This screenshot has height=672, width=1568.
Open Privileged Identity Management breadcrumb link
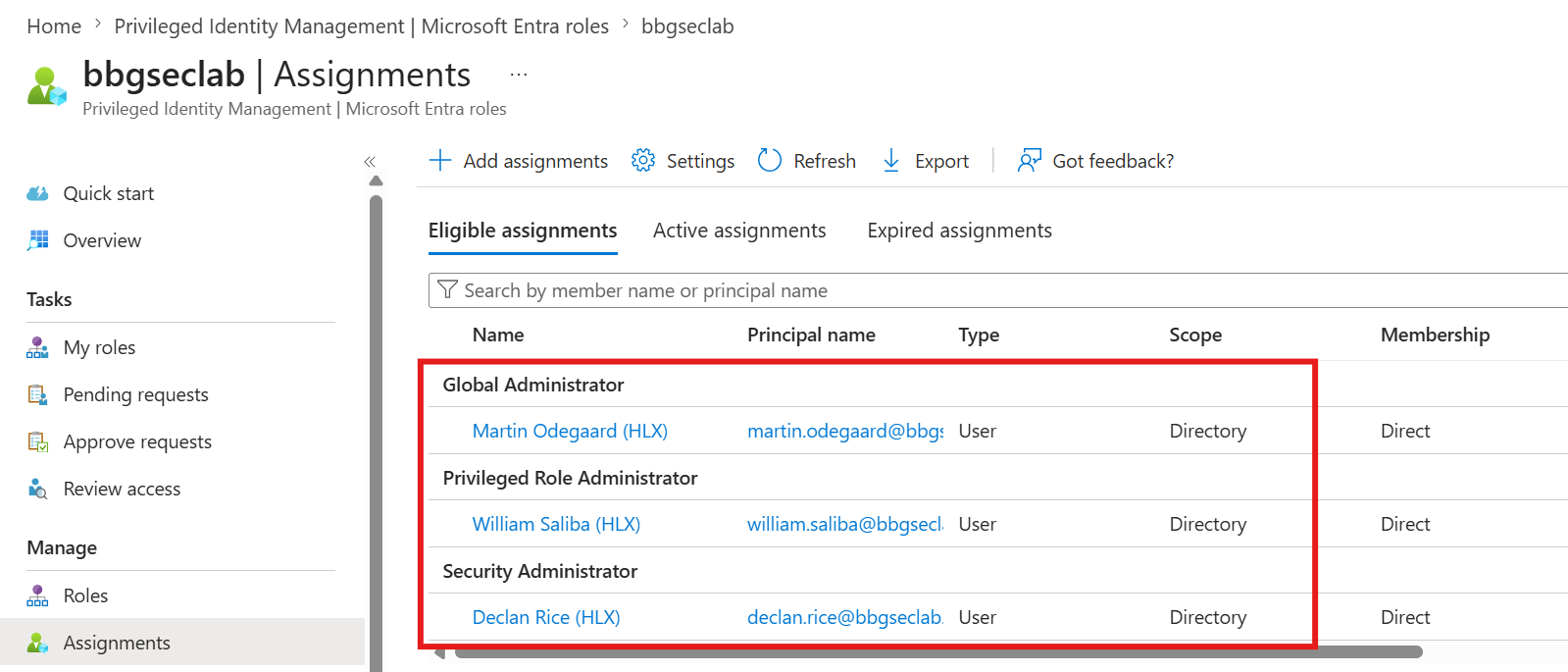[x=361, y=26]
